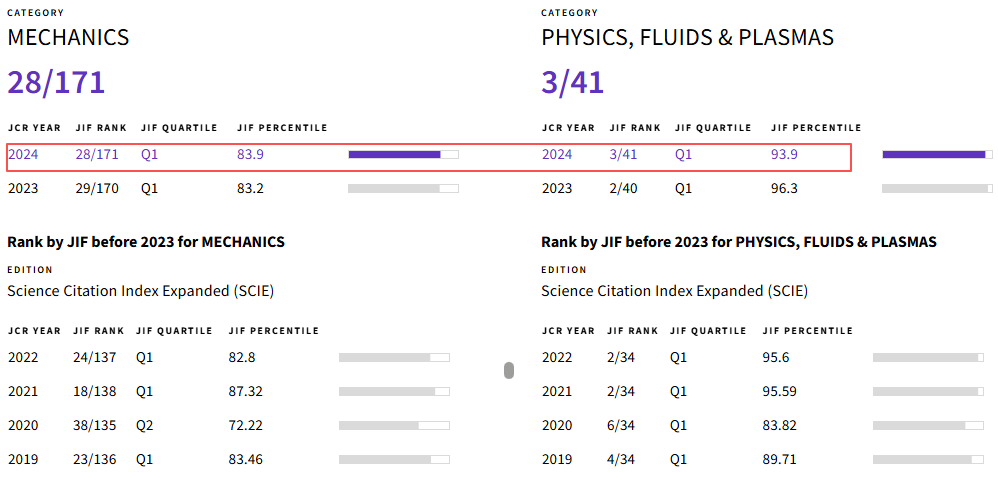Screen dimensions: 998x488
Task: Click the large purple 3/41 rank heading
Action: [x=573, y=82]
